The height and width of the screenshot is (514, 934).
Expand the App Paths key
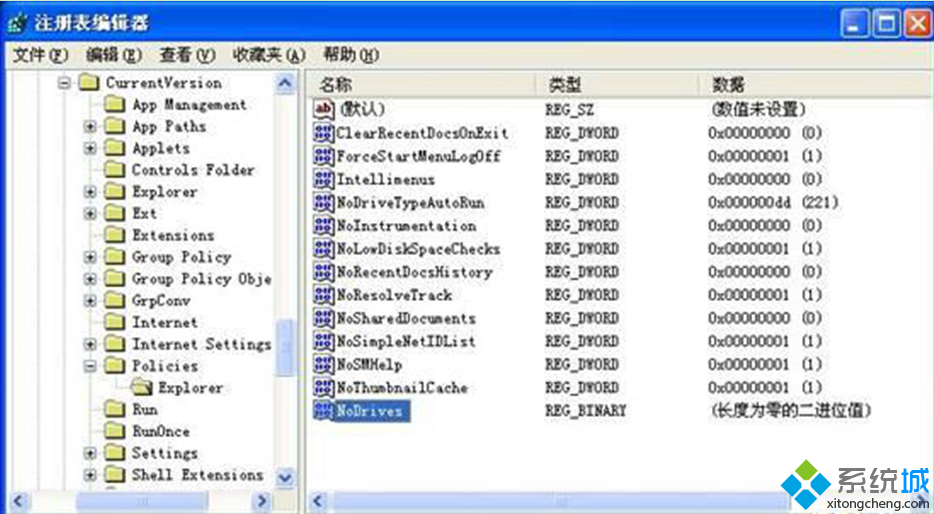[91, 127]
